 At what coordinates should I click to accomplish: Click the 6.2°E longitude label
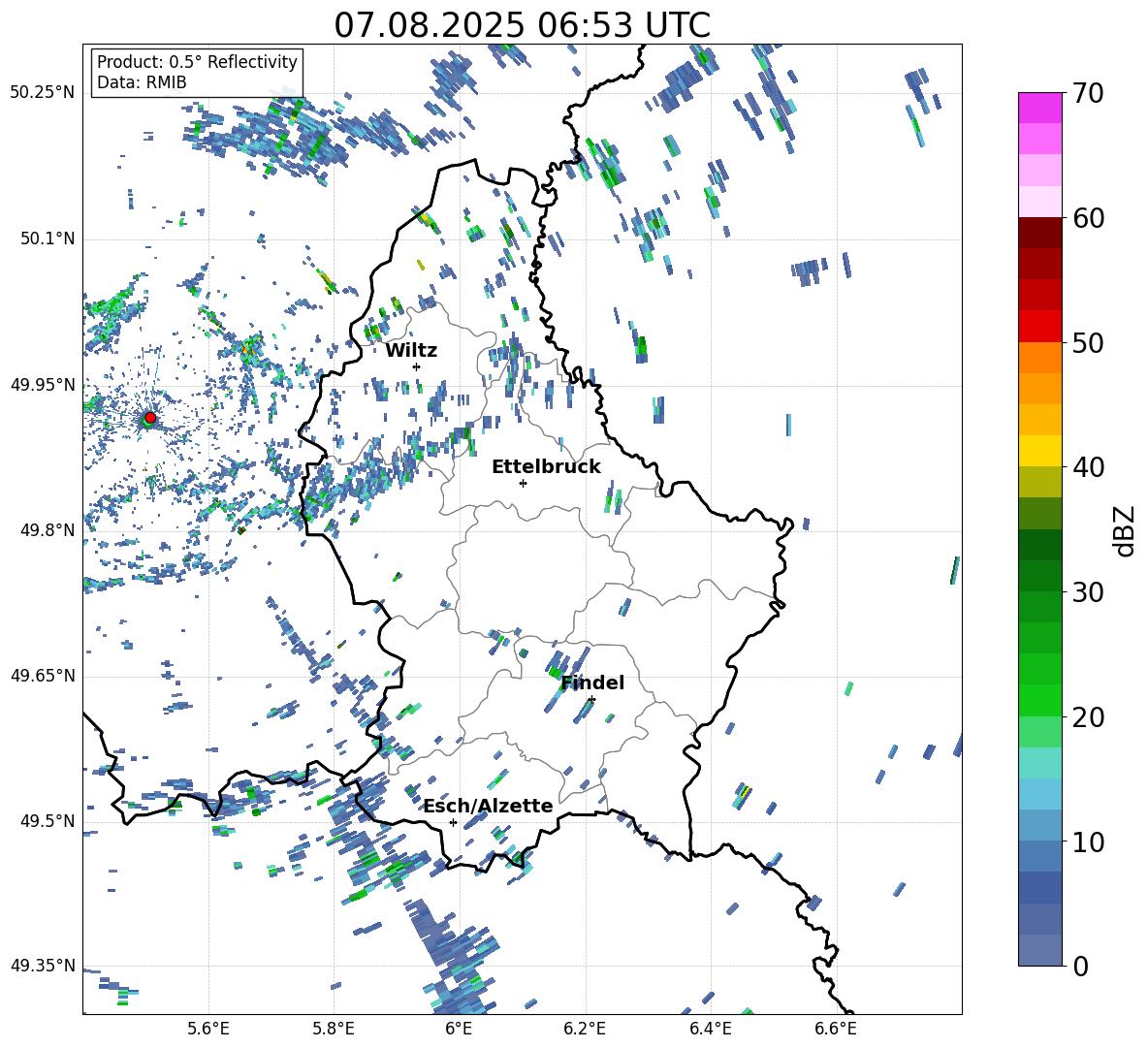[585, 1029]
